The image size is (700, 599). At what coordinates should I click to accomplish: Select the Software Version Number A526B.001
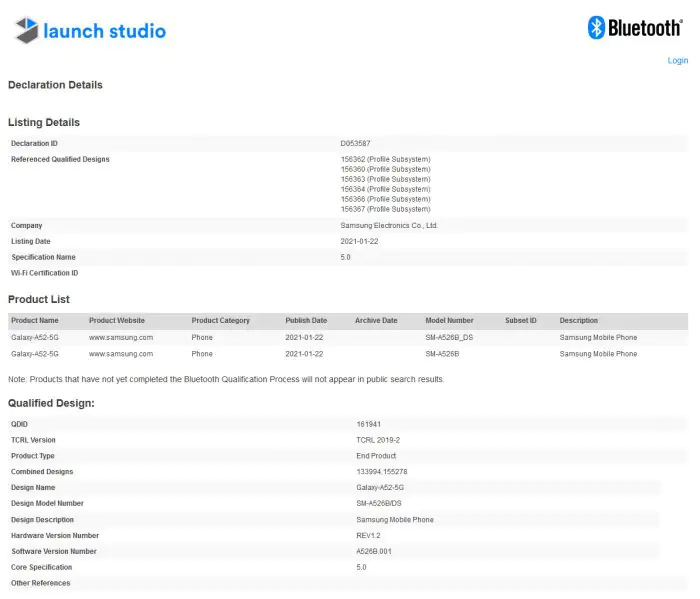[x=374, y=552]
